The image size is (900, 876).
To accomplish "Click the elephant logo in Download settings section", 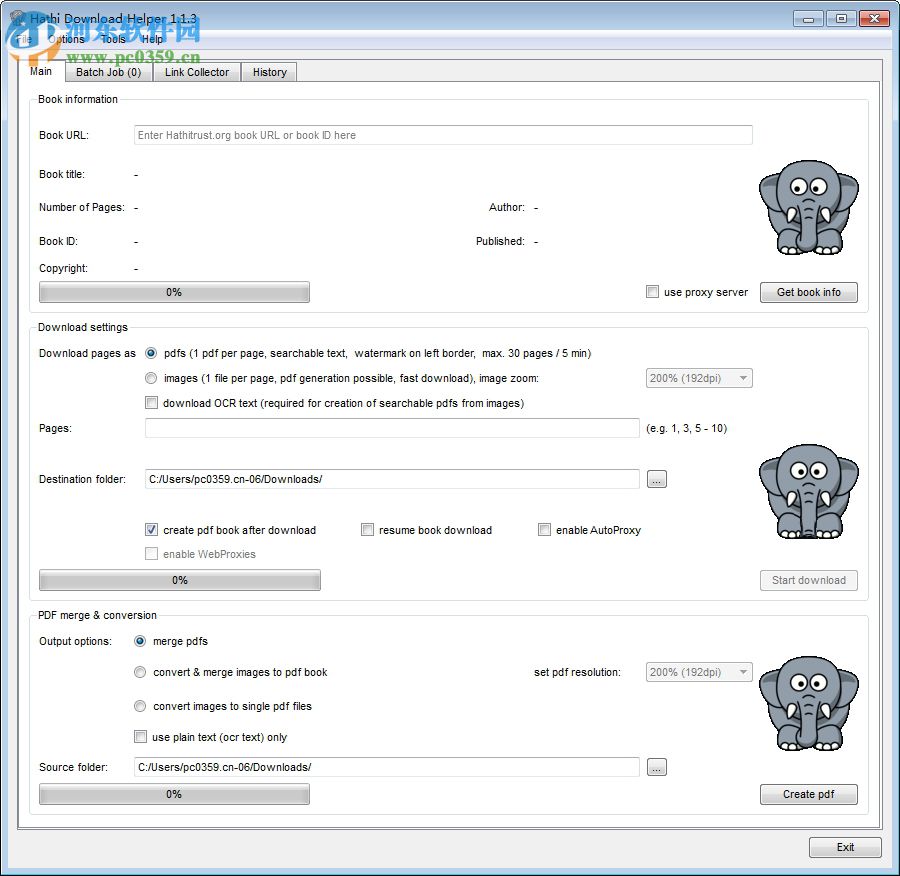I will (808, 492).
